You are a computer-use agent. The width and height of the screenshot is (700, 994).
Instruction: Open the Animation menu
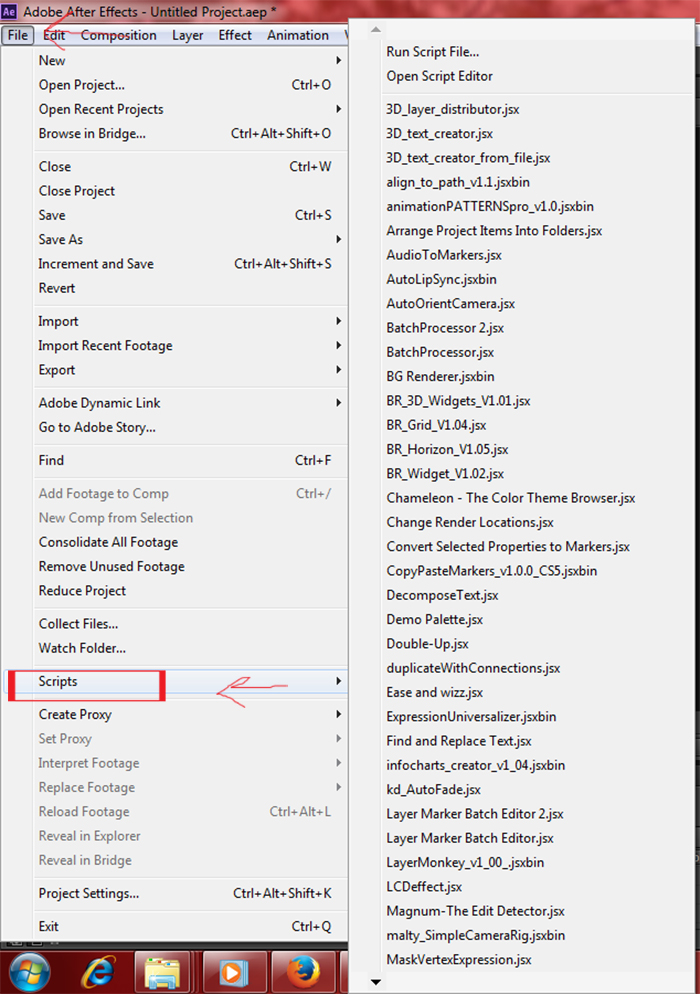click(297, 35)
